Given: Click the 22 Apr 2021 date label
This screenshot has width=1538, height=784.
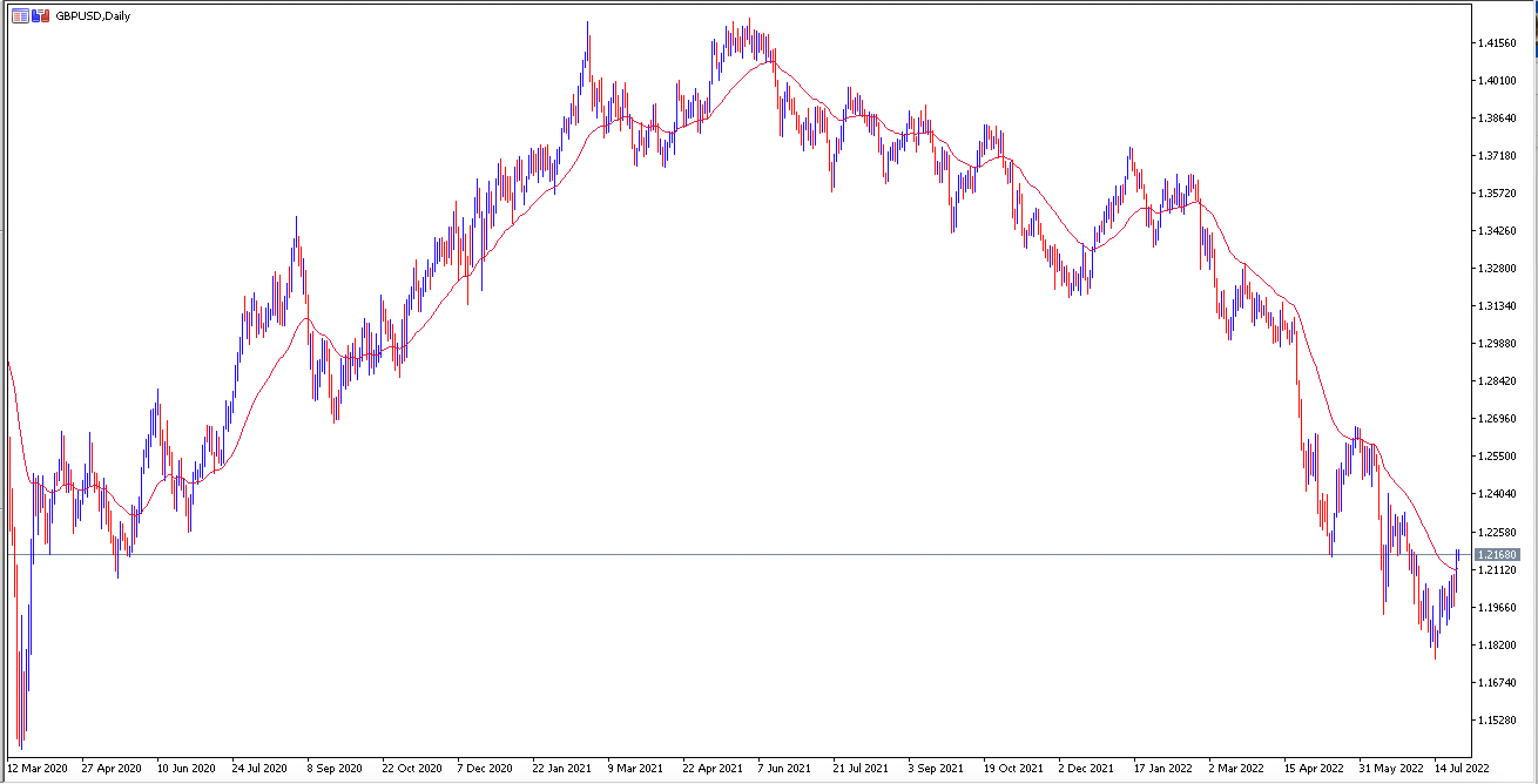Looking at the screenshot, I should coord(713,769).
